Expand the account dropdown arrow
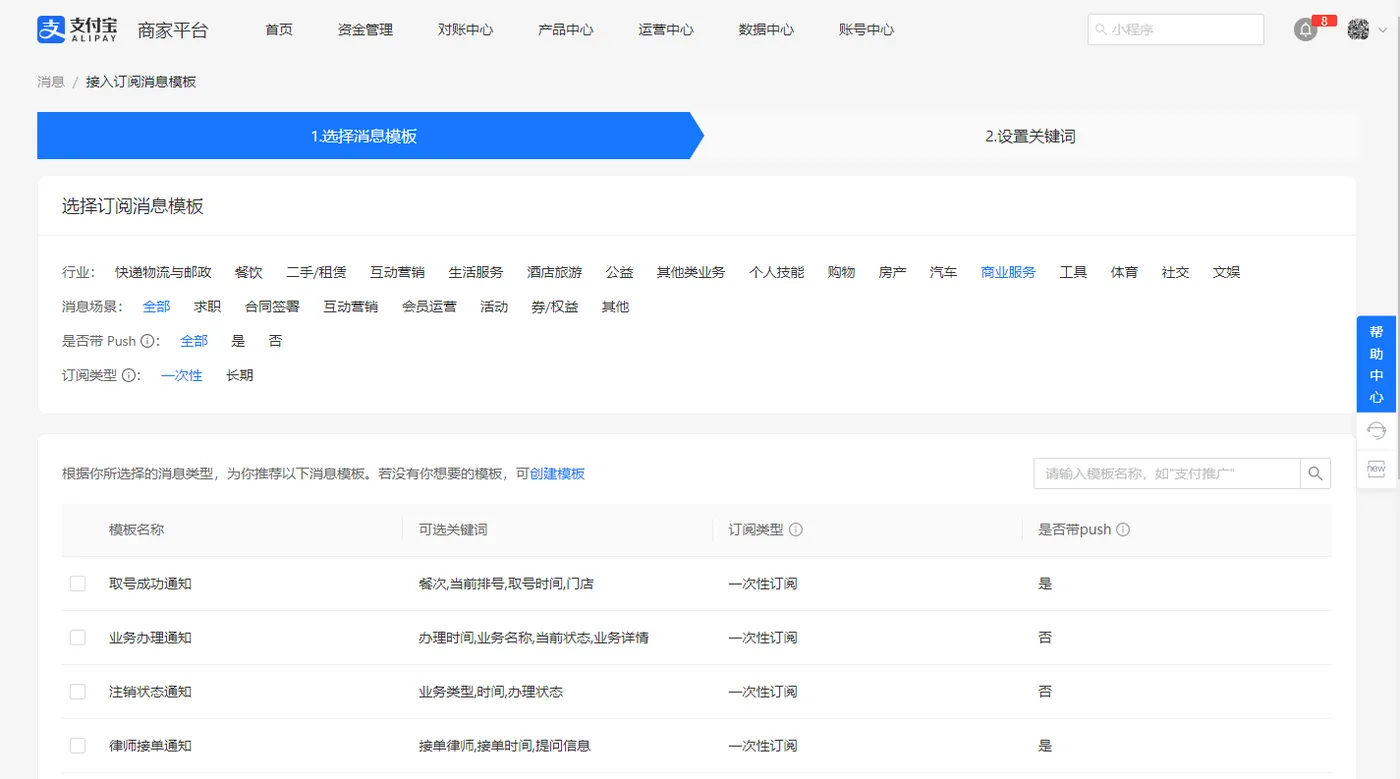Image resolution: width=1400 pixels, height=779 pixels. [x=1384, y=30]
